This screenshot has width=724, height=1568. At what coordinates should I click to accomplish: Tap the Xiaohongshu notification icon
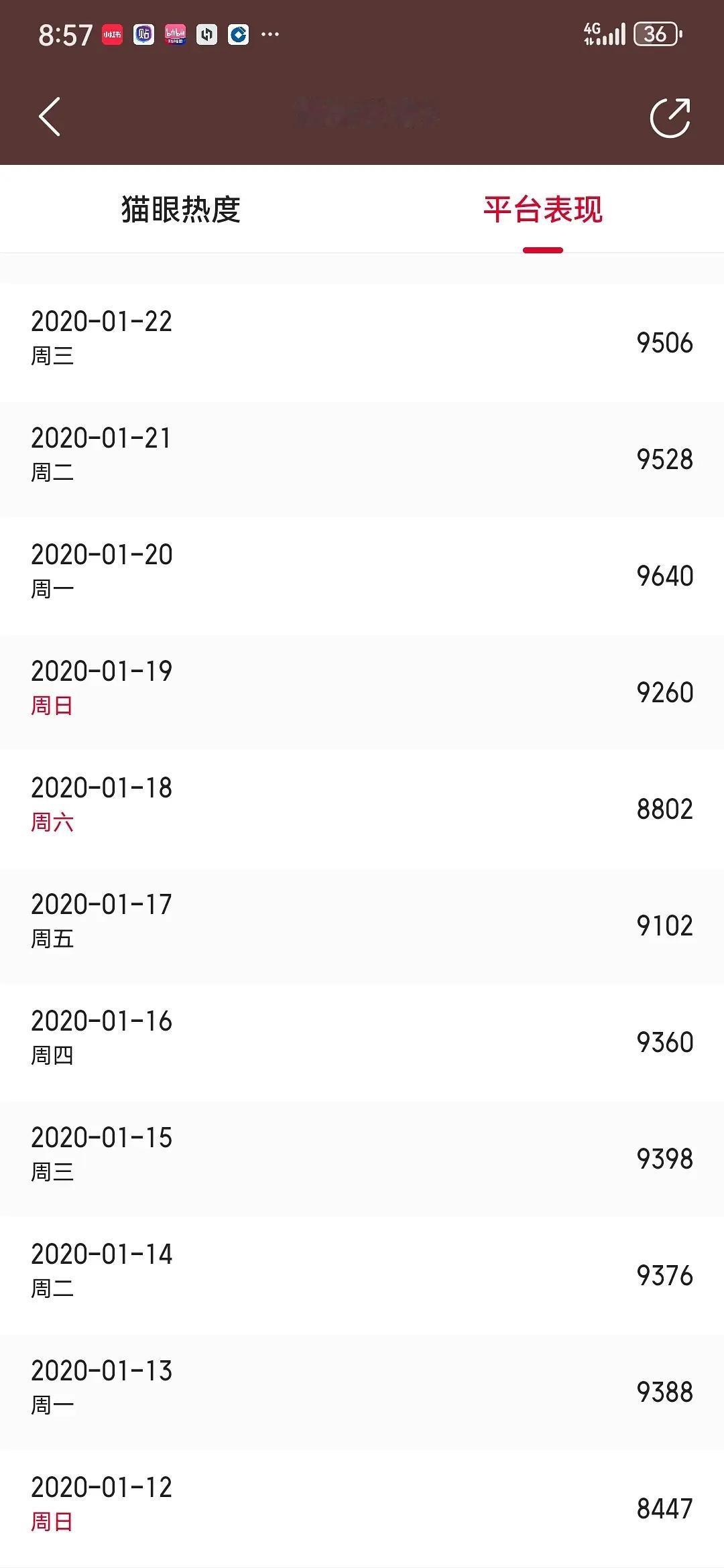tap(112, 34)
